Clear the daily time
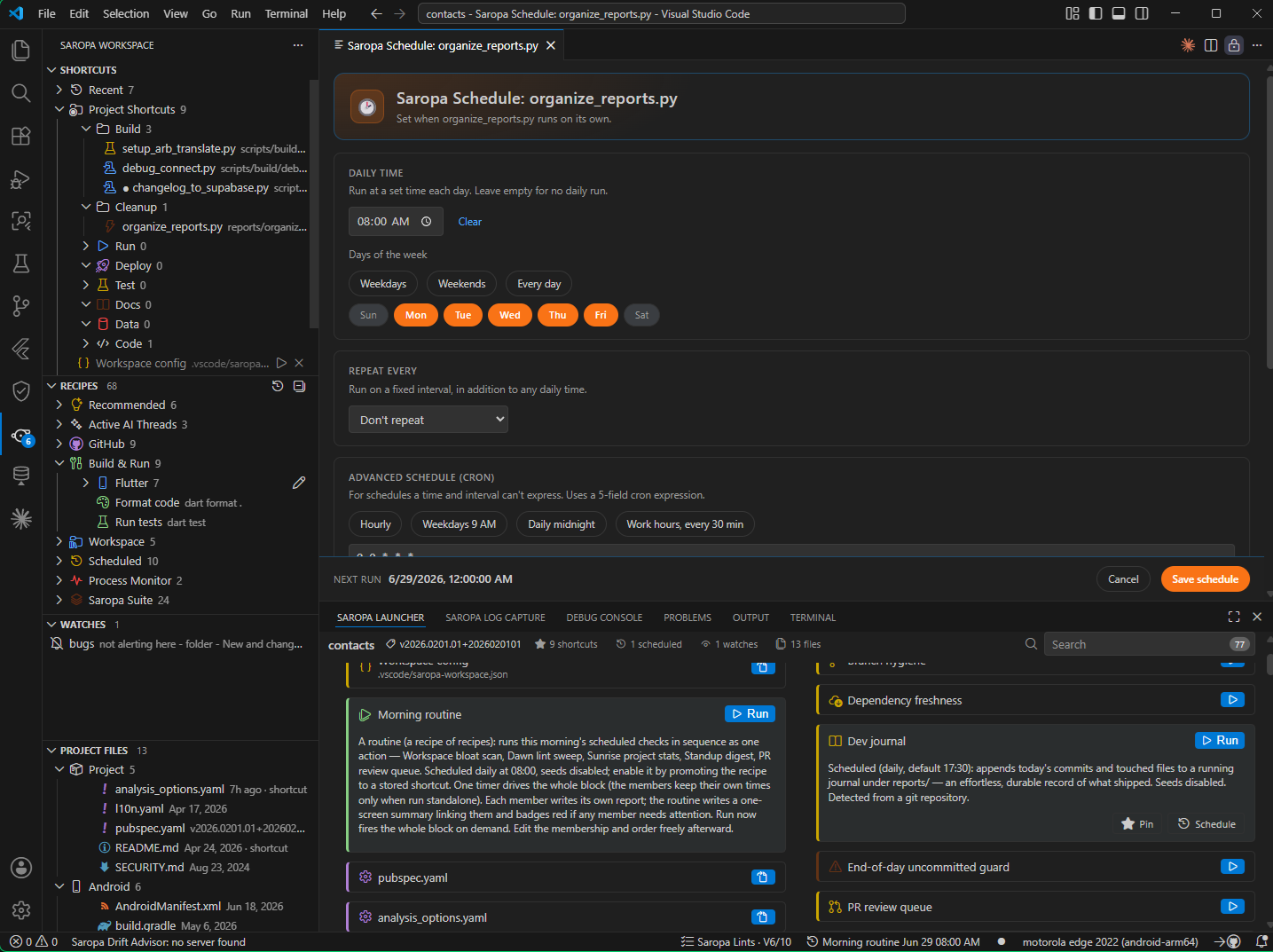Viewport: 1273px width, 952px height. point(469,222)
